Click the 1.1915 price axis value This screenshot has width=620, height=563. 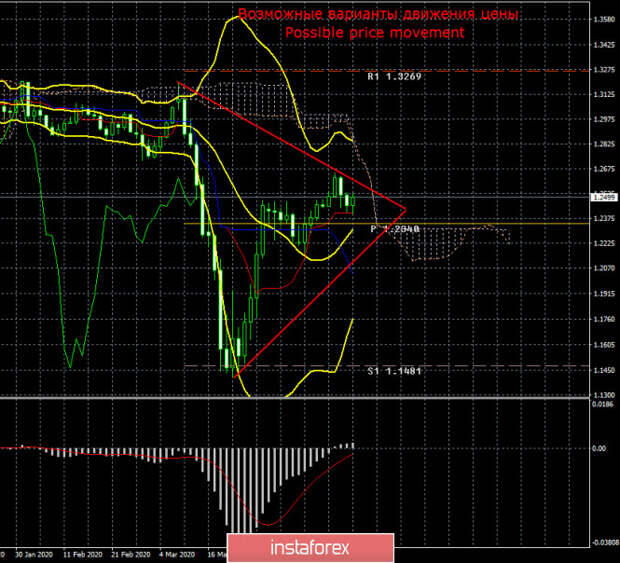point(604,294)
